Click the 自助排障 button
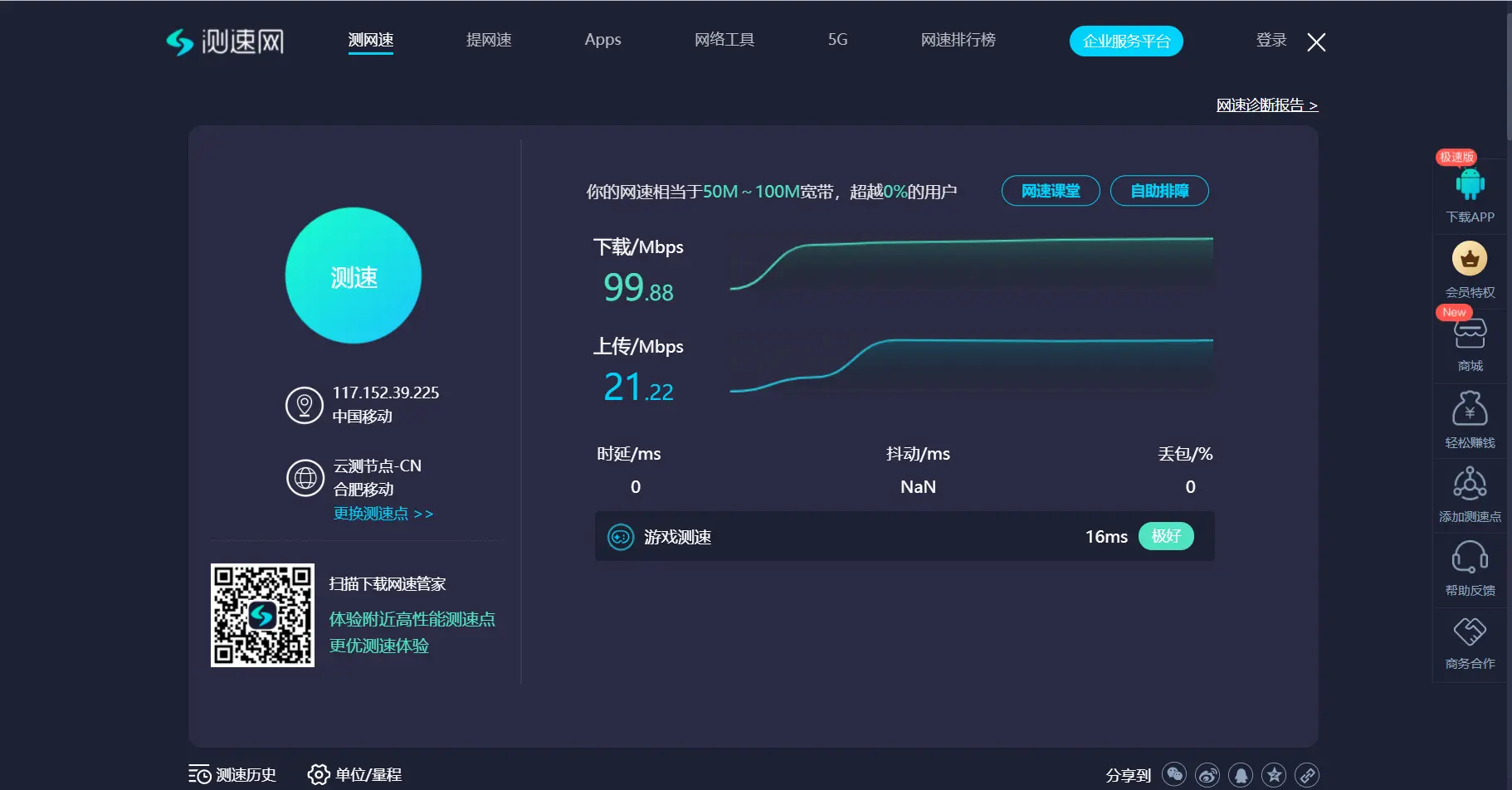Viewport: 1512px width, 790px height. (1159, 191)
